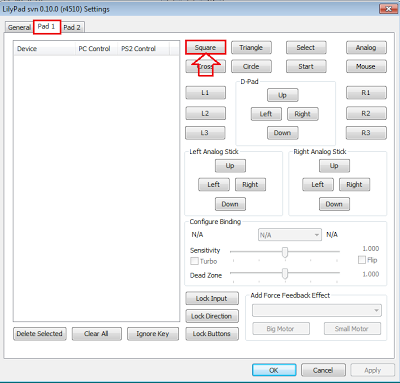Click the Lock Buttons button

click(x=212, y=334)
